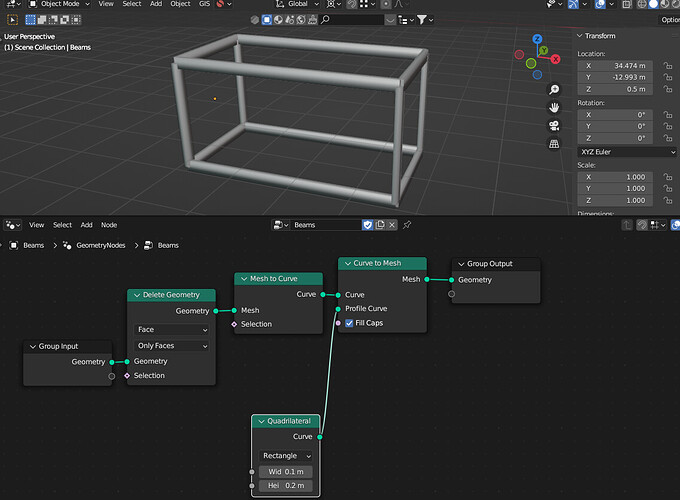Toggle the snap magnet icon
This screenshot has width=680, height=500.
(x=352, y=4)
